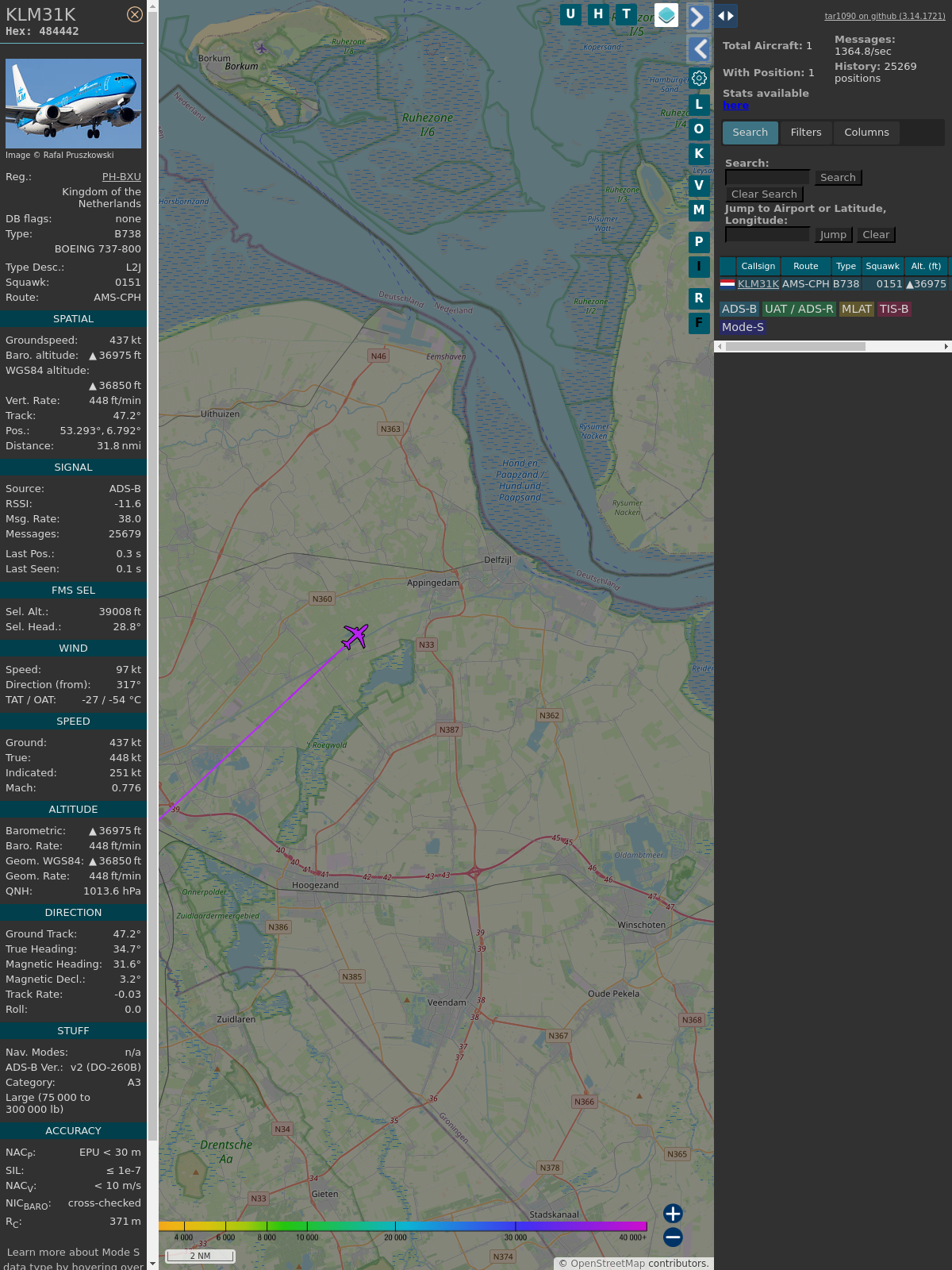Click the O map button
Viewport: 952px width, 1270px height.
(699, 129)
